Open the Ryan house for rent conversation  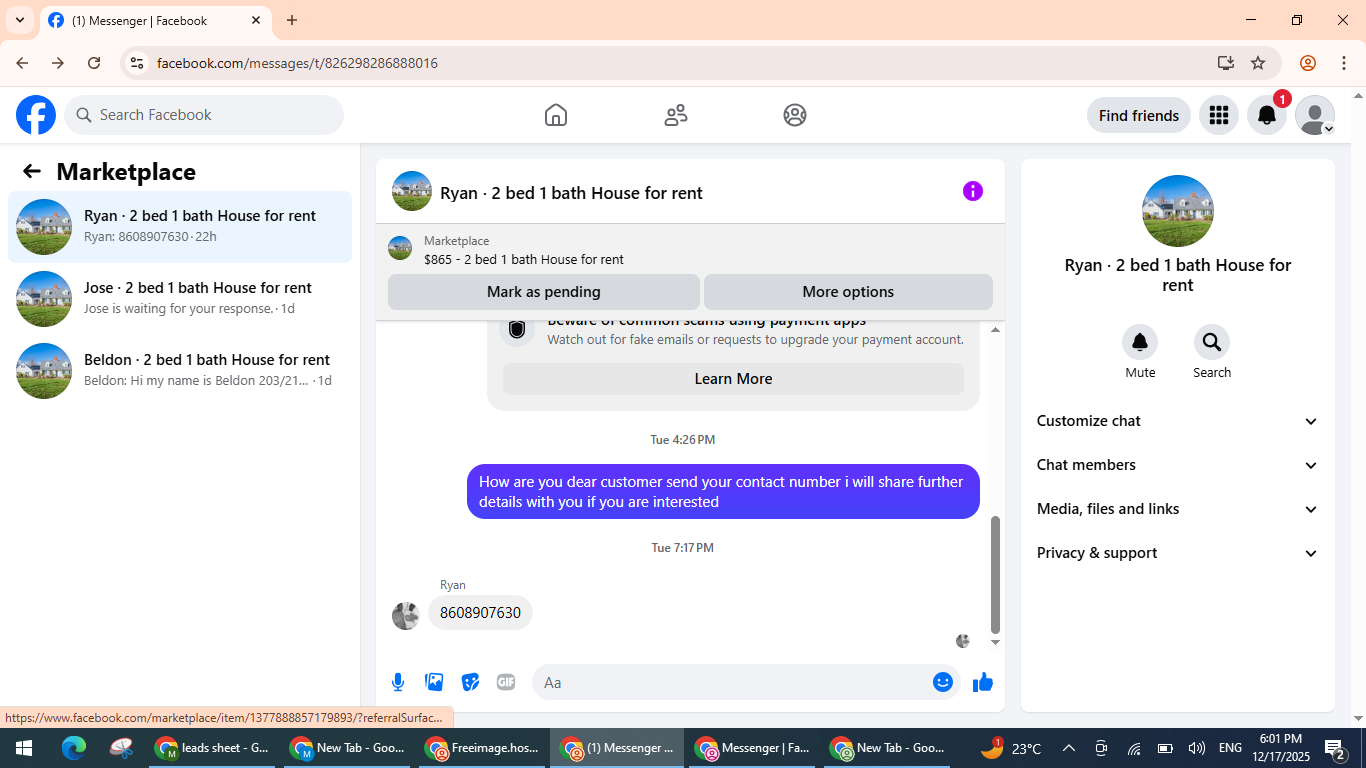click(180, 227)
